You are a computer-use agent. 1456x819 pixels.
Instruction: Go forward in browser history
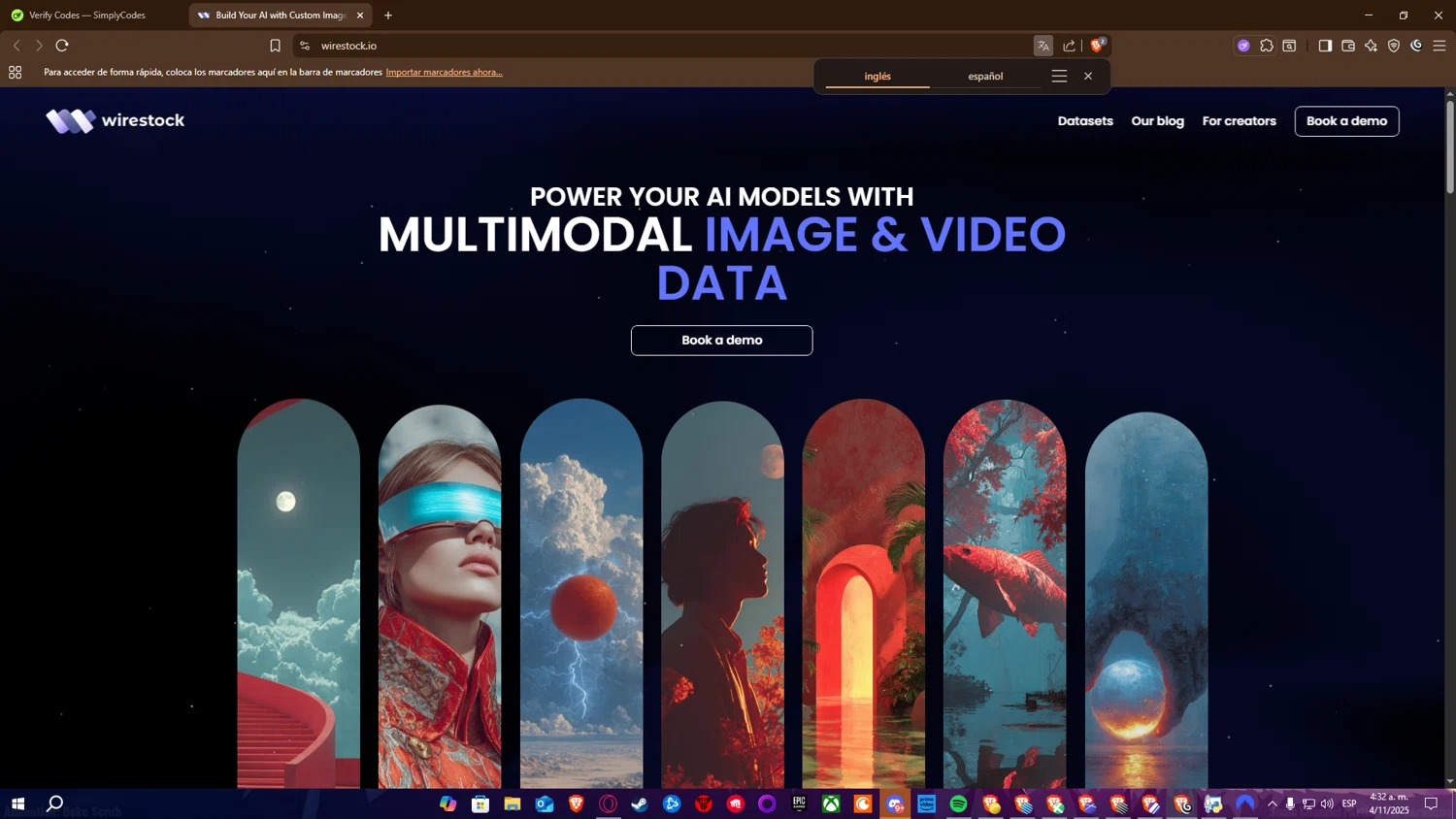[39, 46]
